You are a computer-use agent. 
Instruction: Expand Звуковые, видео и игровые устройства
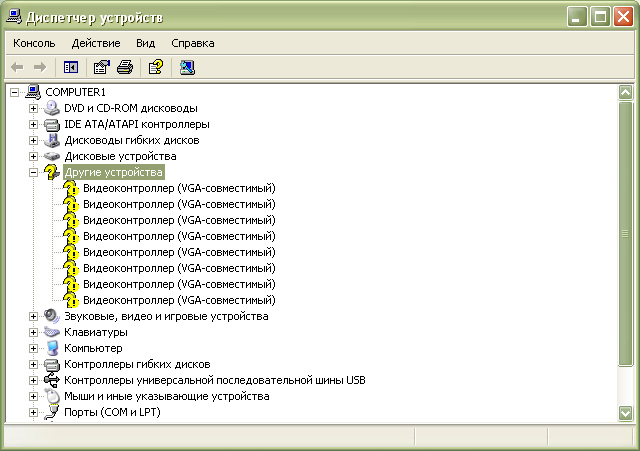(33, 316)
